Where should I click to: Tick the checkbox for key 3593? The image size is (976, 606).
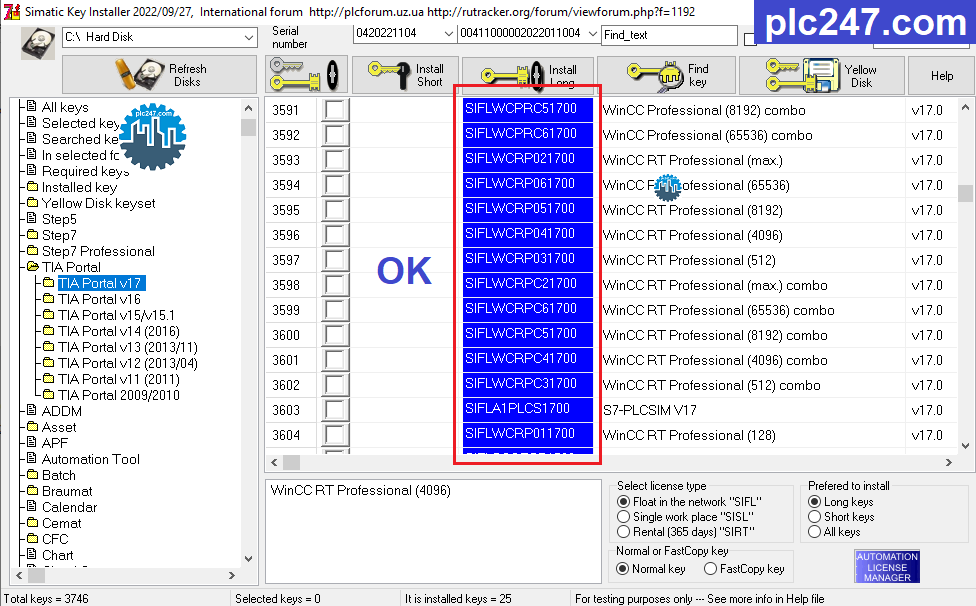[335, 160]
